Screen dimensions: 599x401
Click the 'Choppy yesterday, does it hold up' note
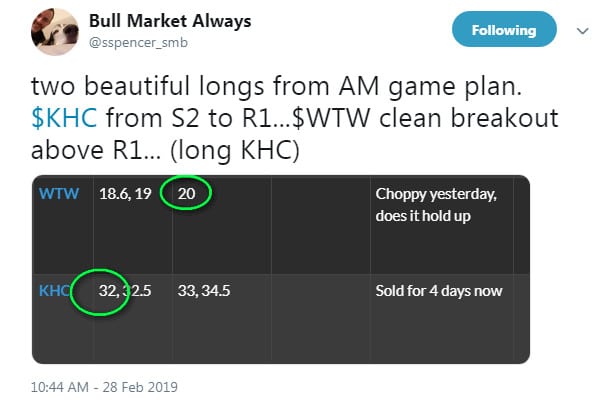(x=436, y=205)
